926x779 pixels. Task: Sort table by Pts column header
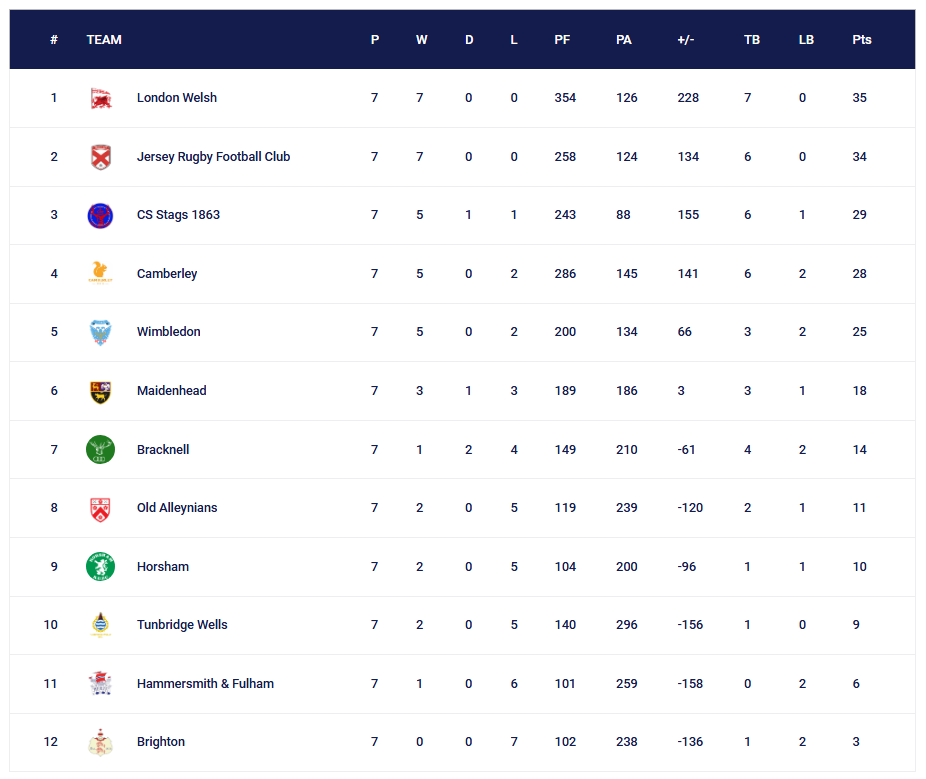pyautogui.click(x=862, y=40)
